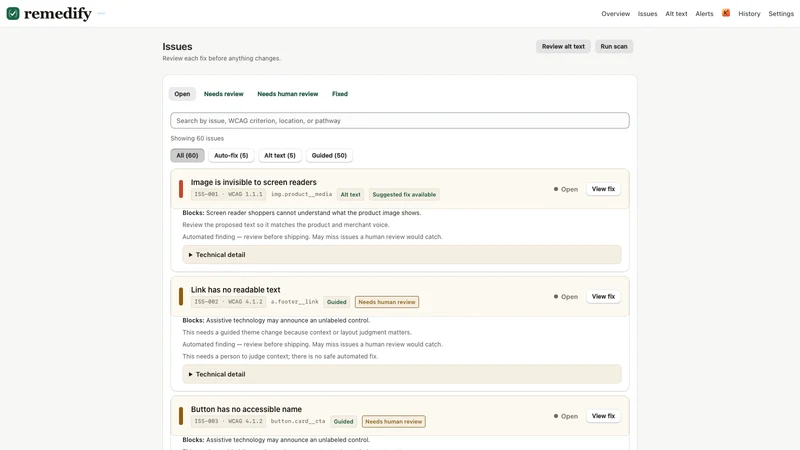Screen dimensions: 800x450
Task: Click the remedify checkmark logo icon
Action: (13, 13)
